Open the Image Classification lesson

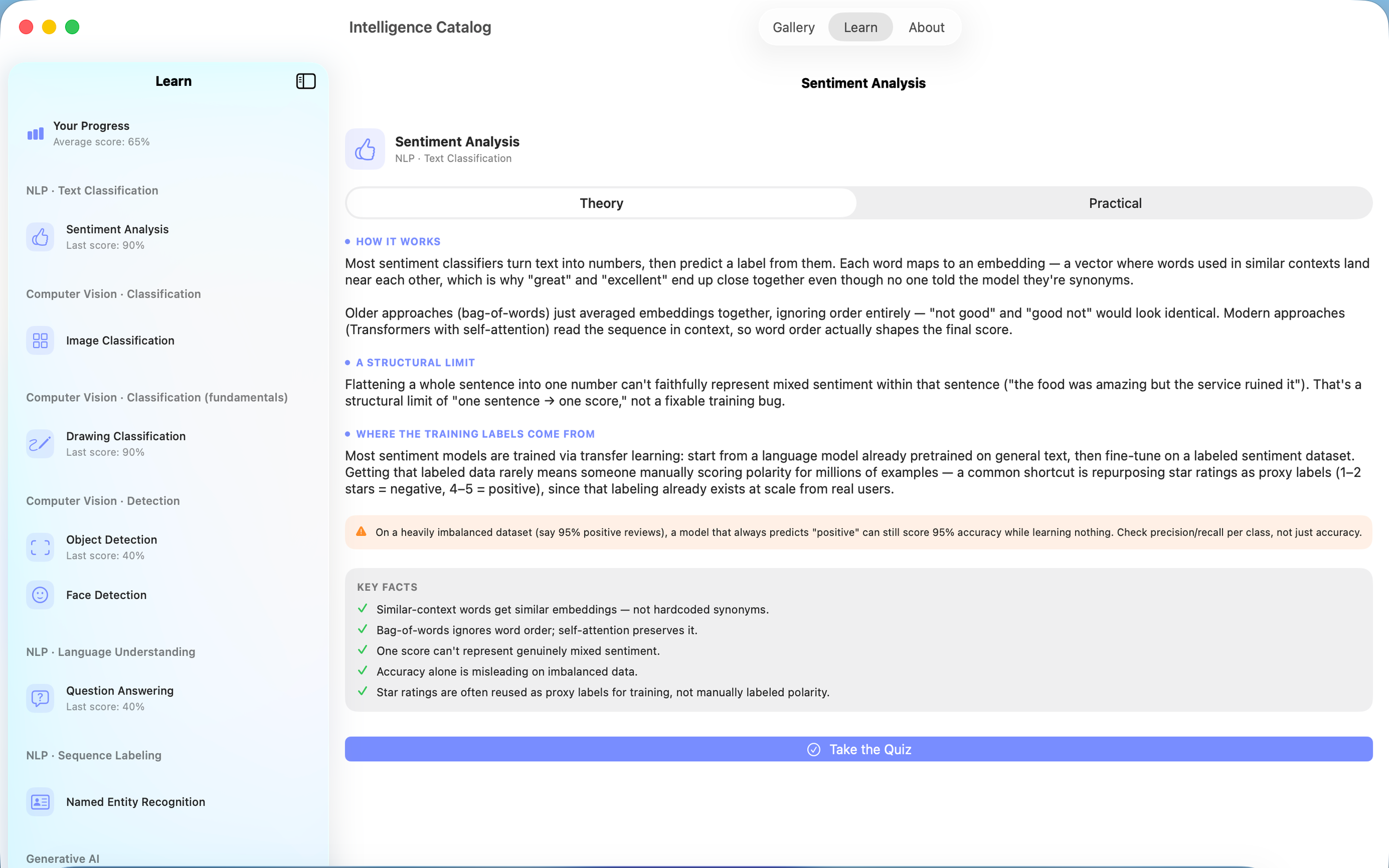coord(168,340)
